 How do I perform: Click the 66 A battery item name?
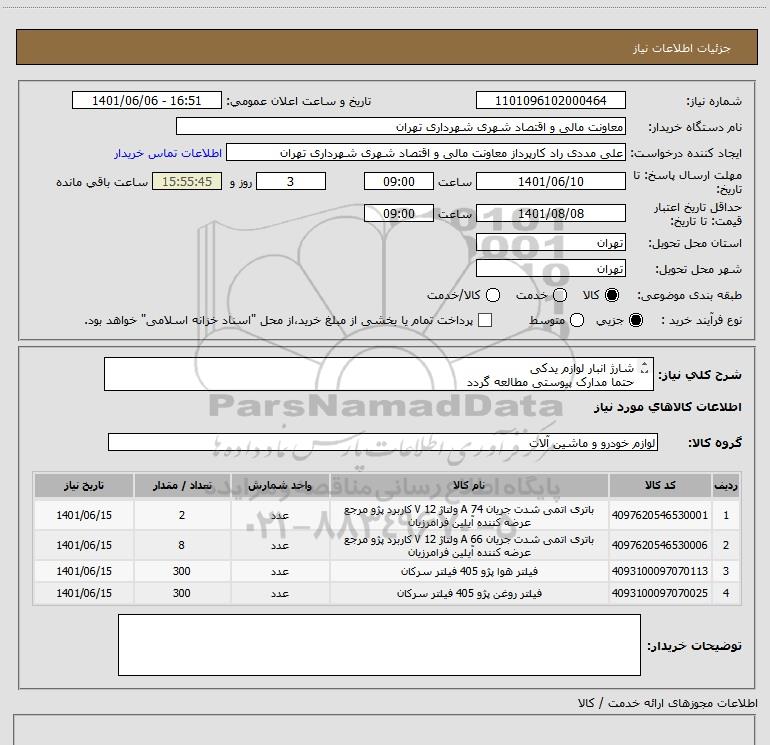coord(469,546)
